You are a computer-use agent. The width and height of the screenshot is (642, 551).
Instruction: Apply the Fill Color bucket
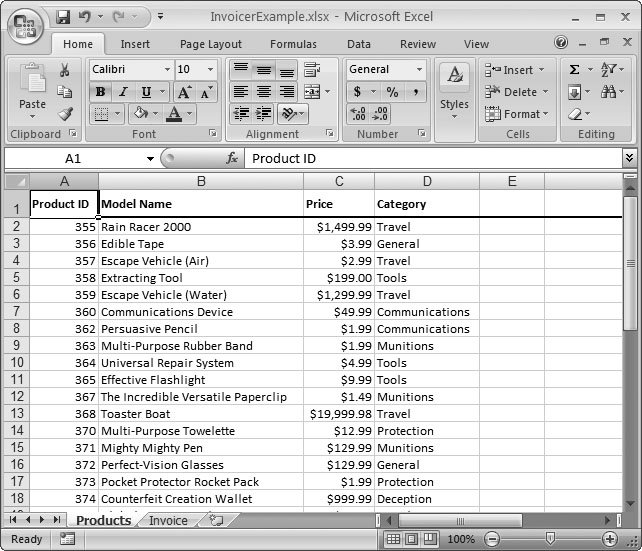click(x=140, y=113)
